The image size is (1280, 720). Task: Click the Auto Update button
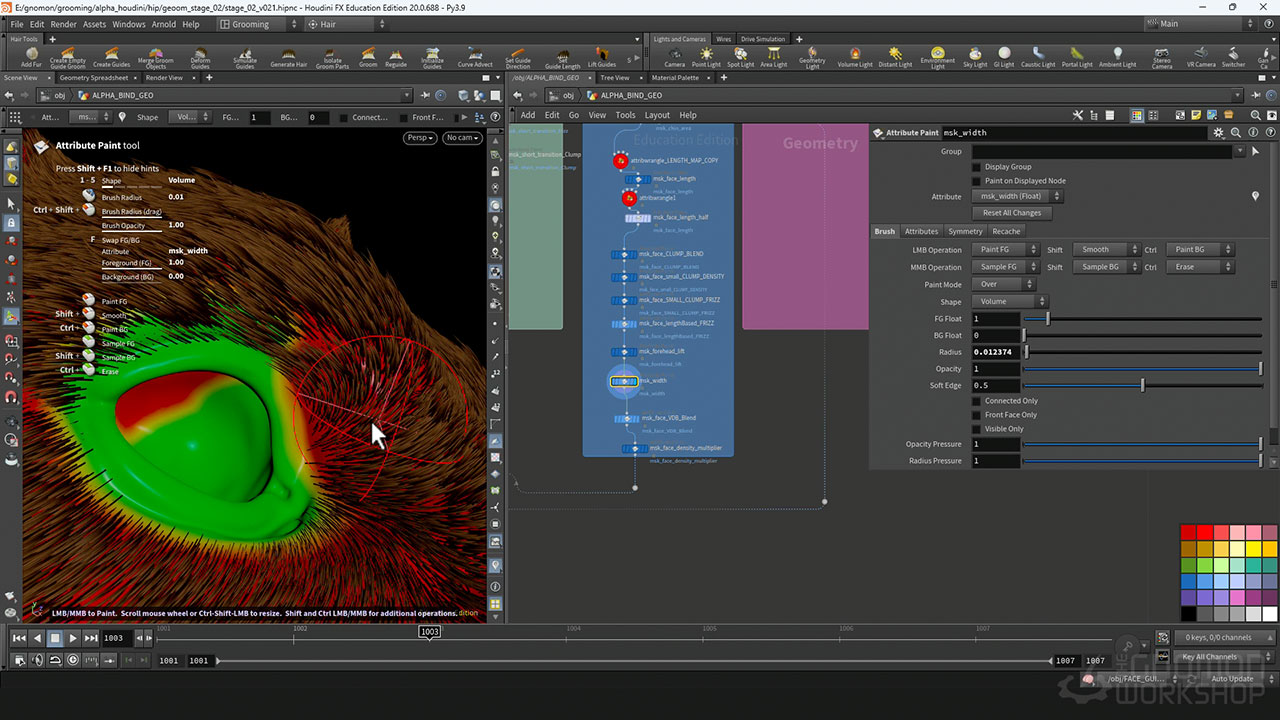[x=1231, y=679]
